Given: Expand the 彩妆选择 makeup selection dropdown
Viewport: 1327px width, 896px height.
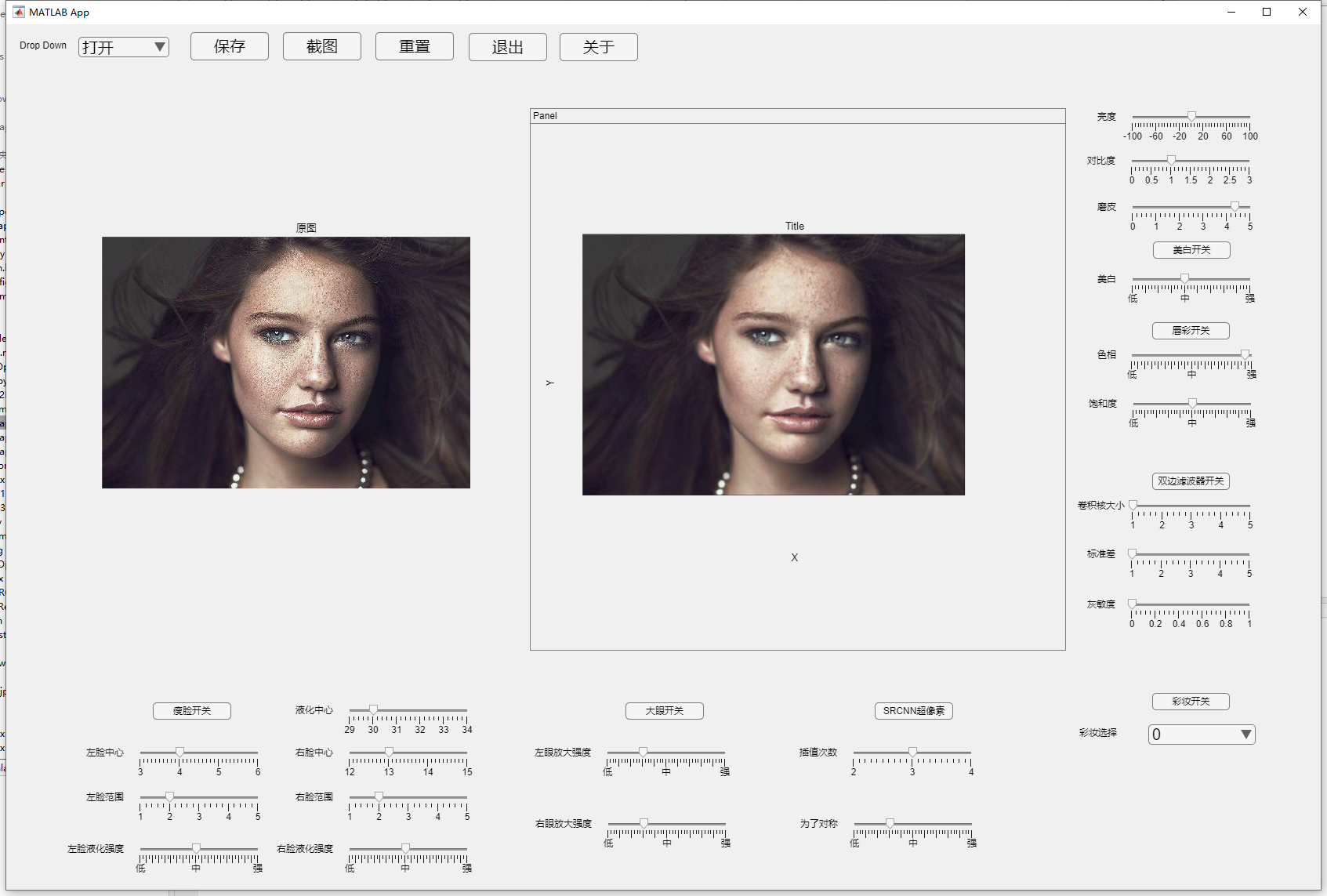Looking at the screenshot, I should (1202, 735).
